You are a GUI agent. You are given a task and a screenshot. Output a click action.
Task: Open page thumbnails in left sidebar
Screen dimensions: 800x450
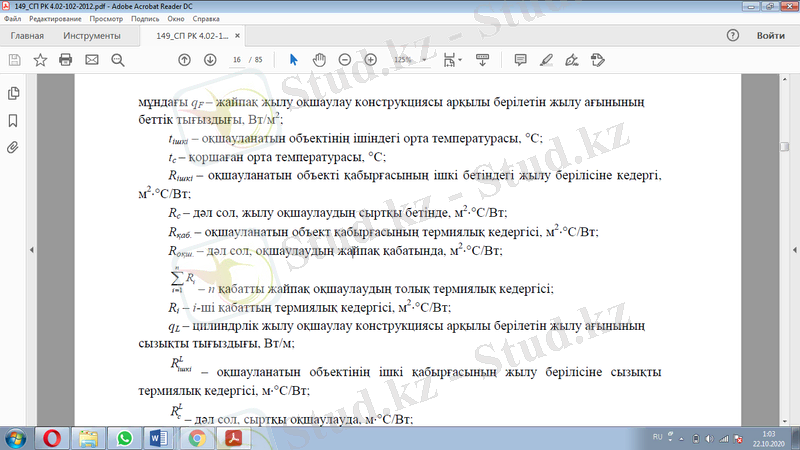coord(13,93)
